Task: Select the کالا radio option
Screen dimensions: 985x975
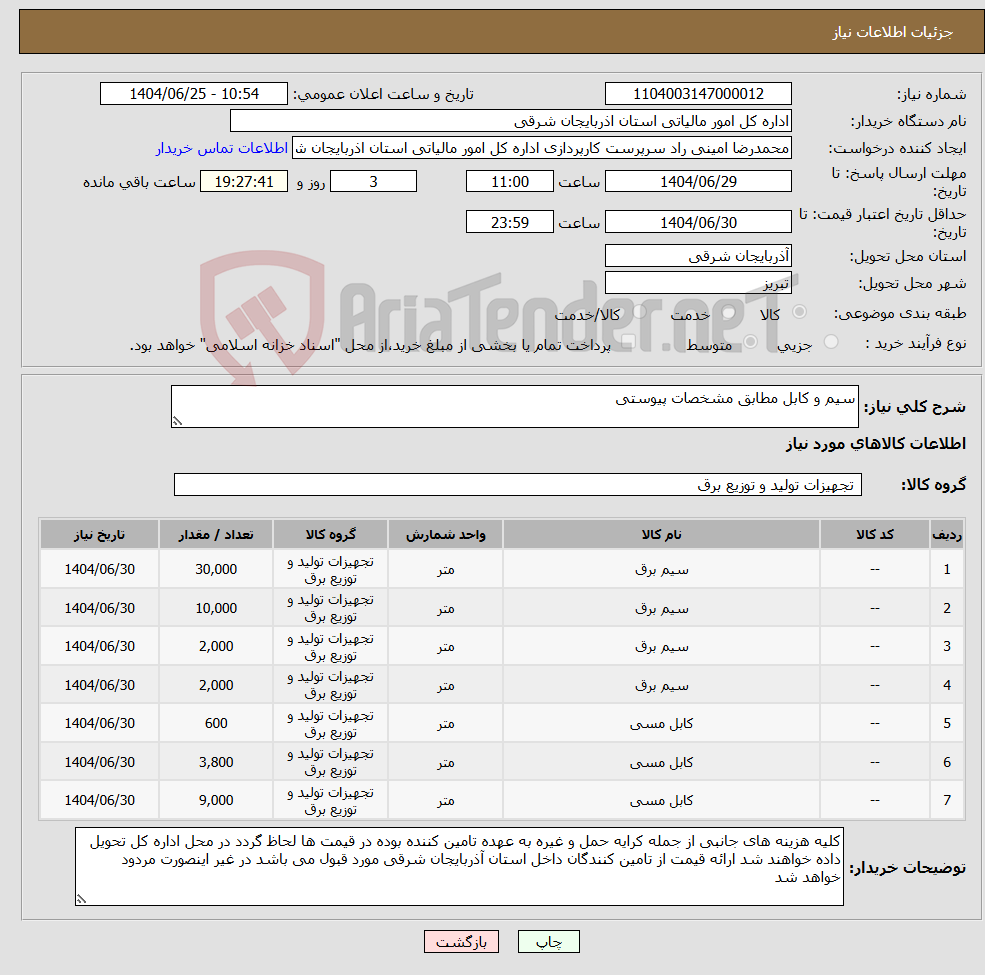Action: click(798, 313)
